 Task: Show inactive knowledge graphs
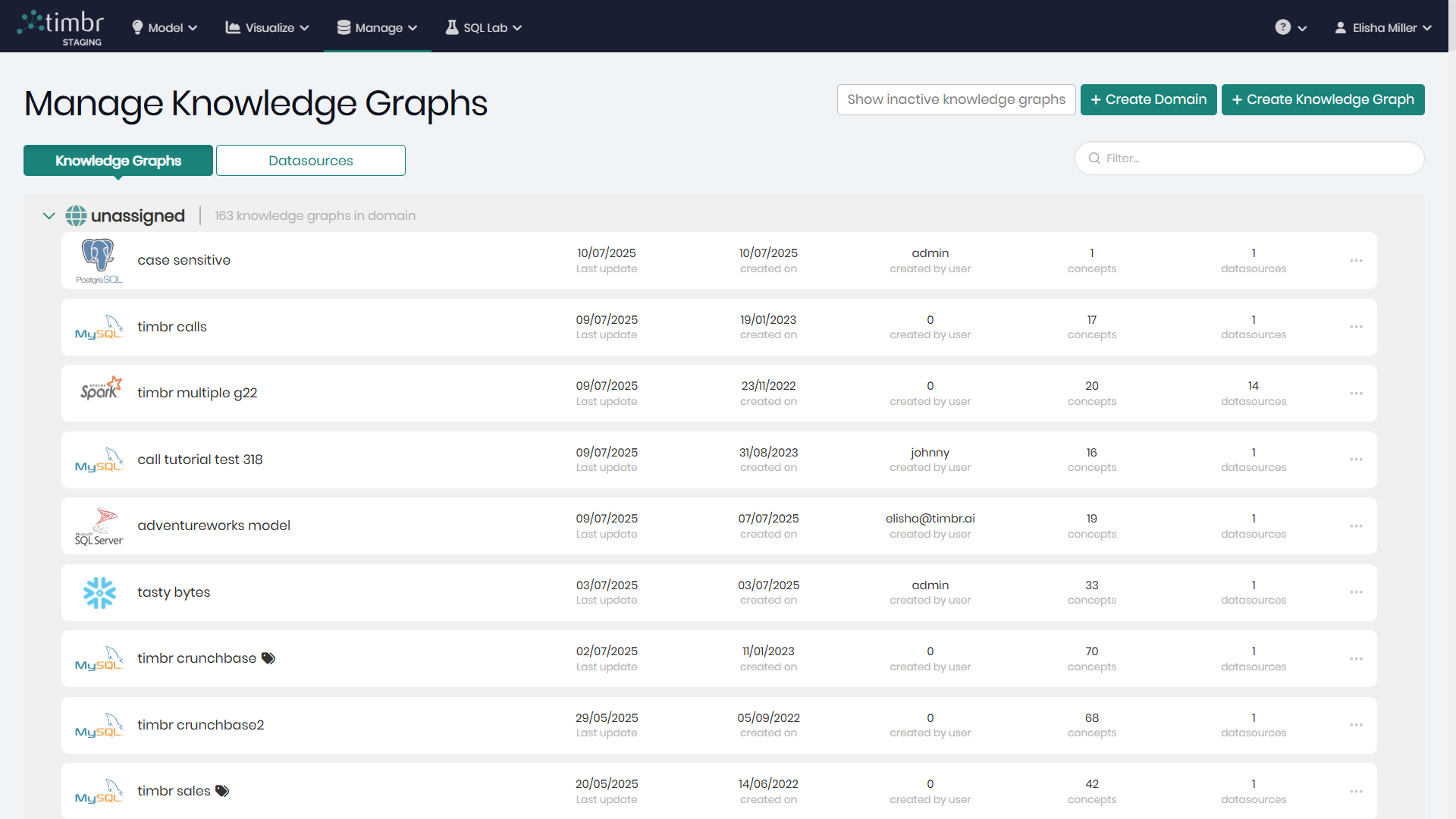955,99
